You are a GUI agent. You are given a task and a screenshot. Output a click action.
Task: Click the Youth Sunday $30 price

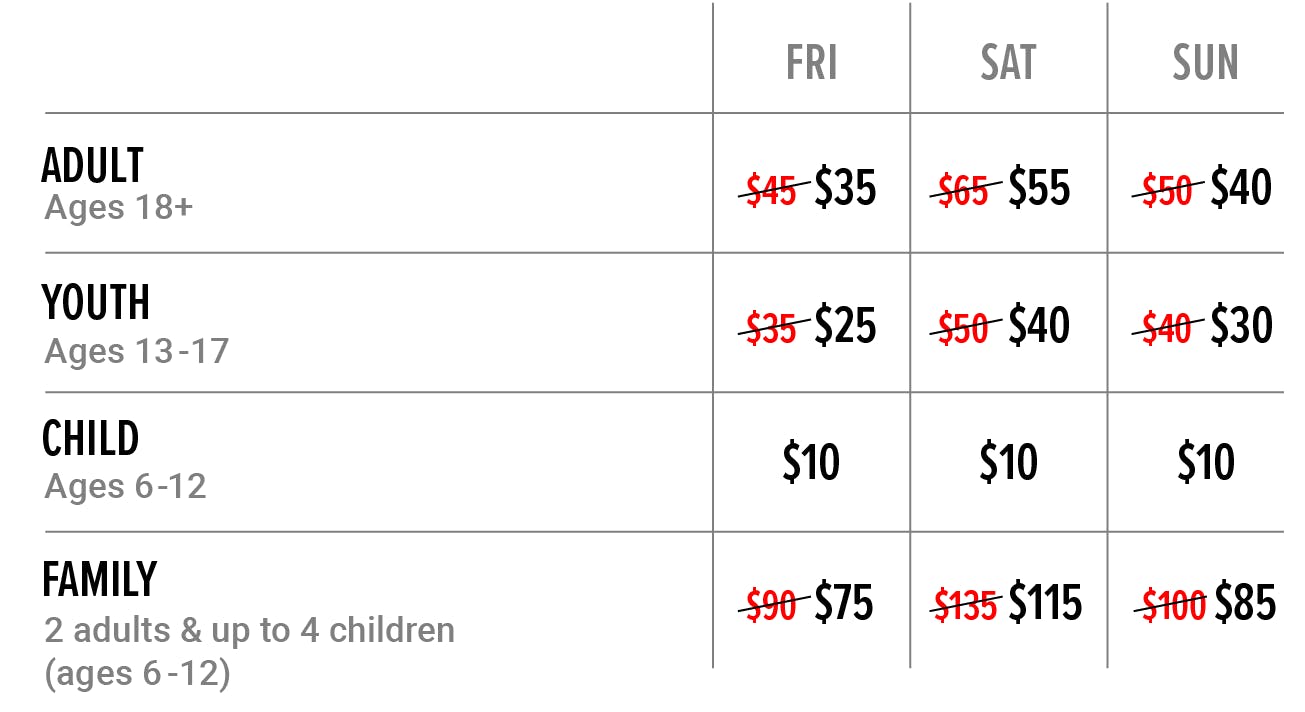click(1241, 326)
